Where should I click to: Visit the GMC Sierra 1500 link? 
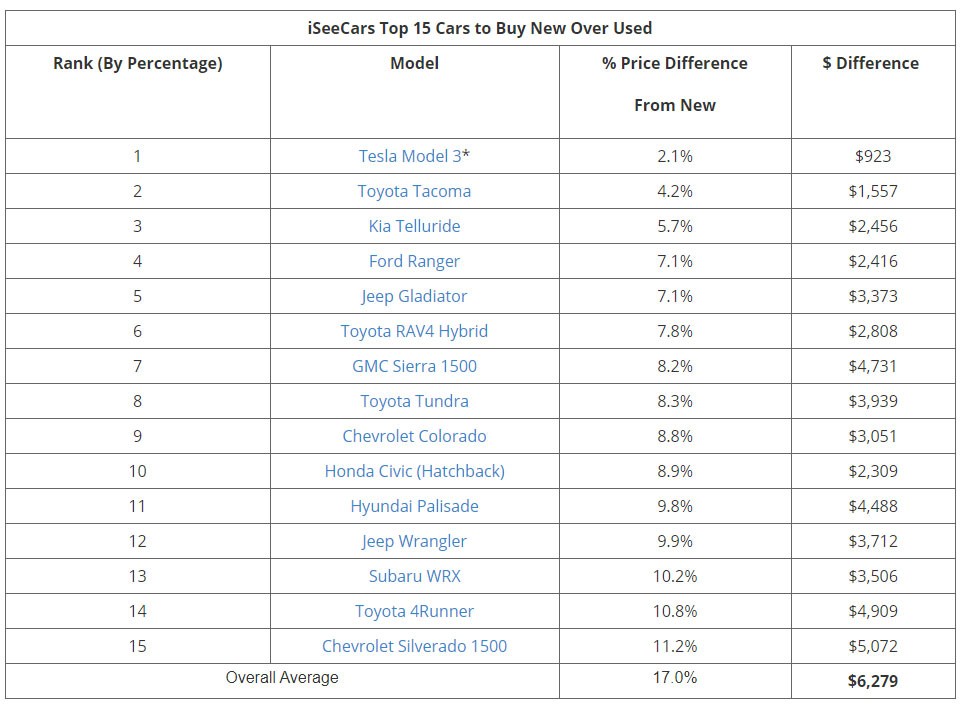click(x=414, y=366)
